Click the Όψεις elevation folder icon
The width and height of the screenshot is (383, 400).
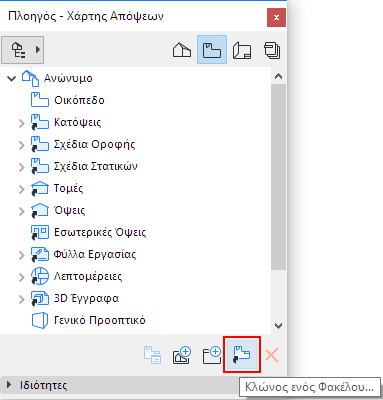point(40,210)
